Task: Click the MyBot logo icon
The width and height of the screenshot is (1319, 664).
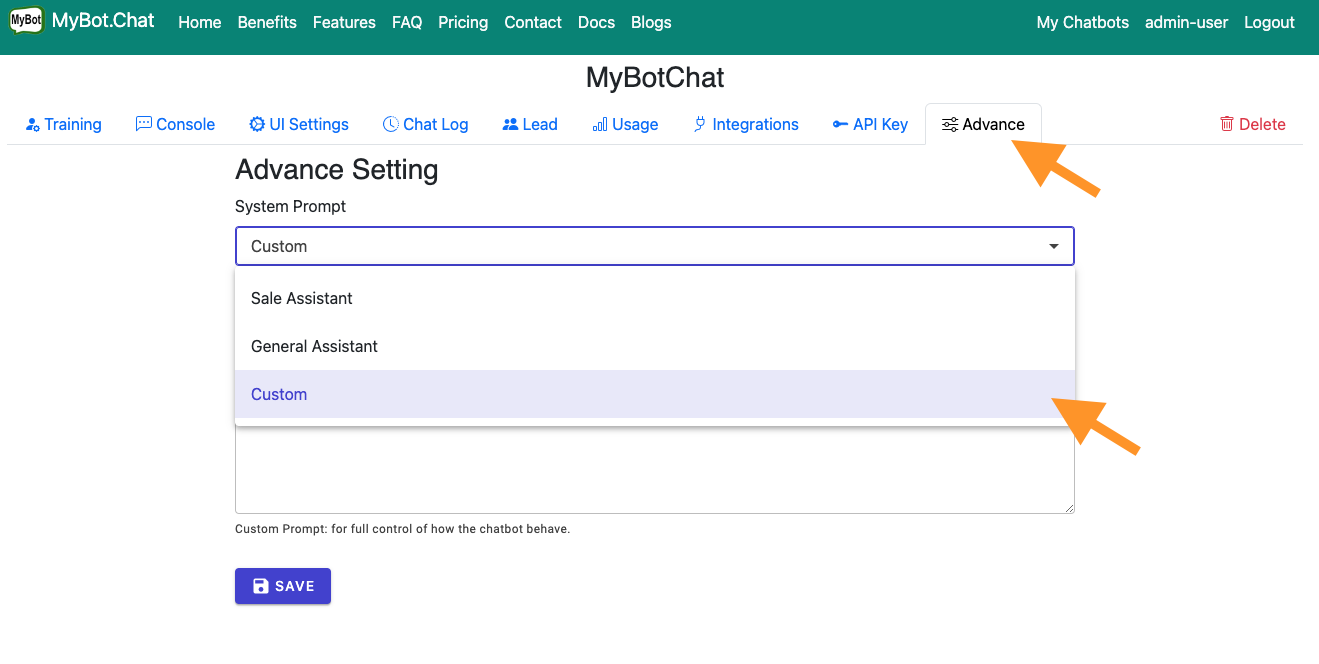Action: pyautogui.click(x=26, y=21)
